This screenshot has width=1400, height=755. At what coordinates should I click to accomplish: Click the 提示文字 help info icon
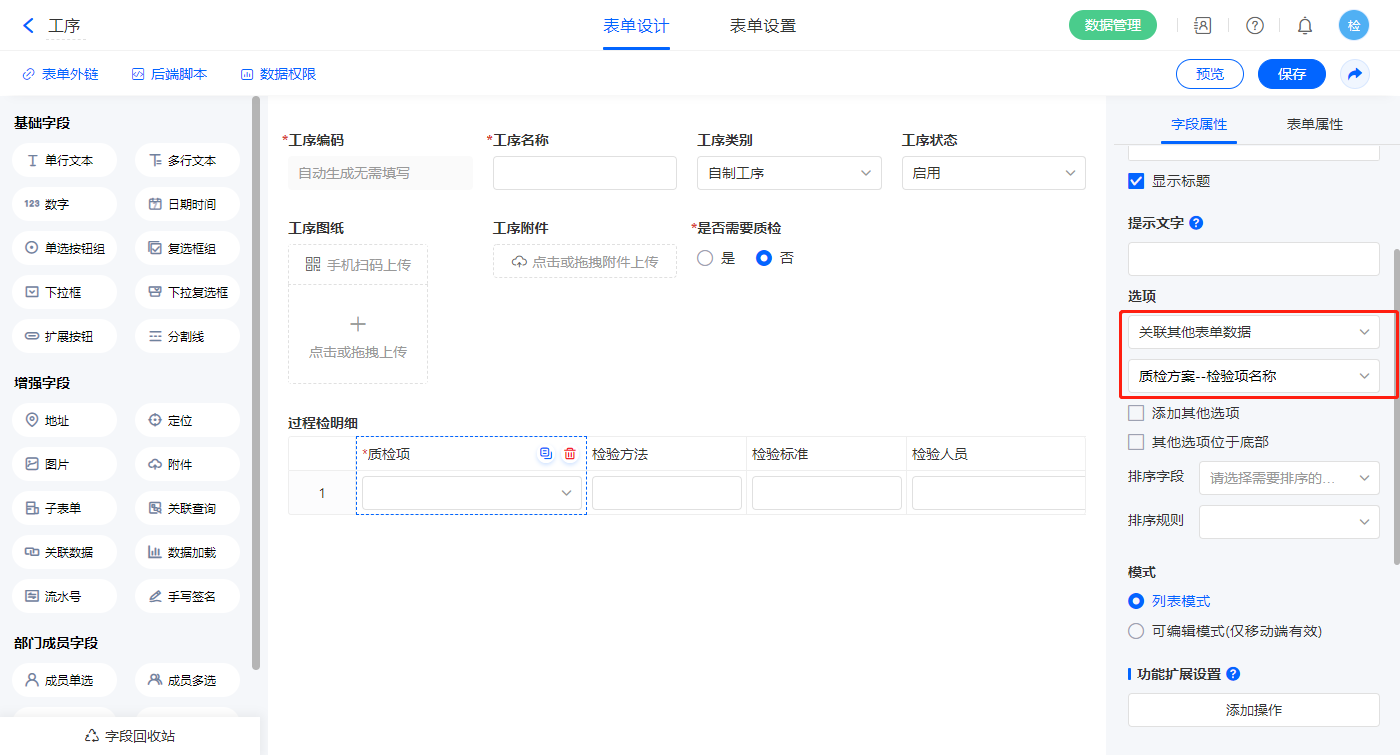1196,223
